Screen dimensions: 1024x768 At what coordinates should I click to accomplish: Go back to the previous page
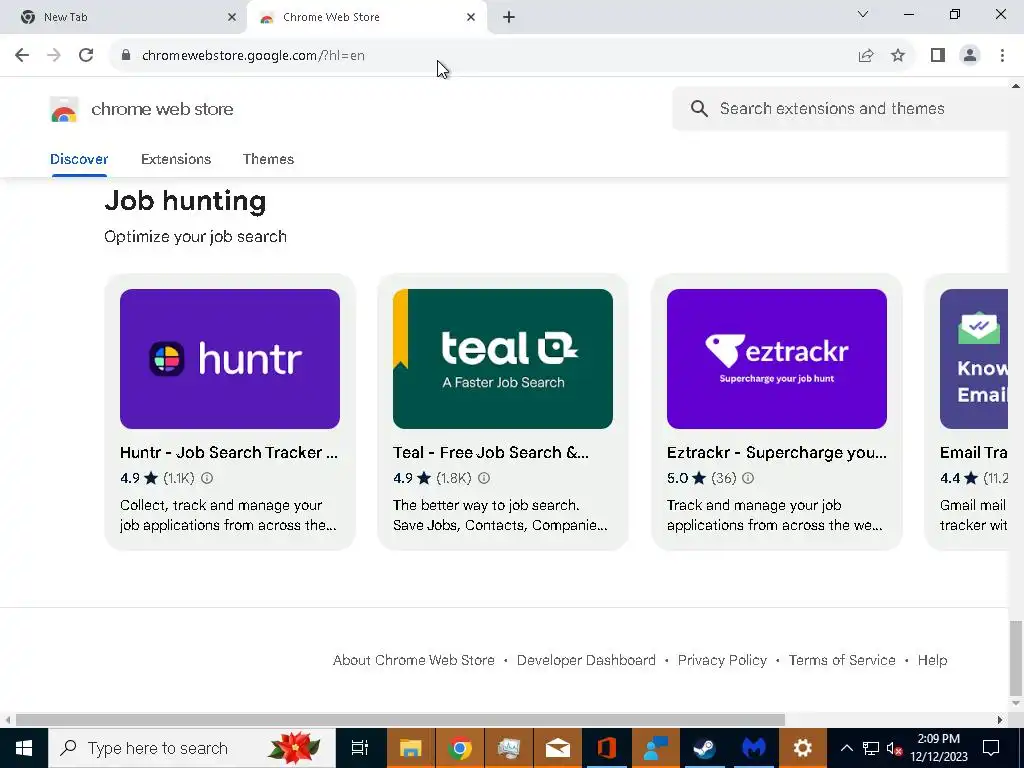[22, 56]
